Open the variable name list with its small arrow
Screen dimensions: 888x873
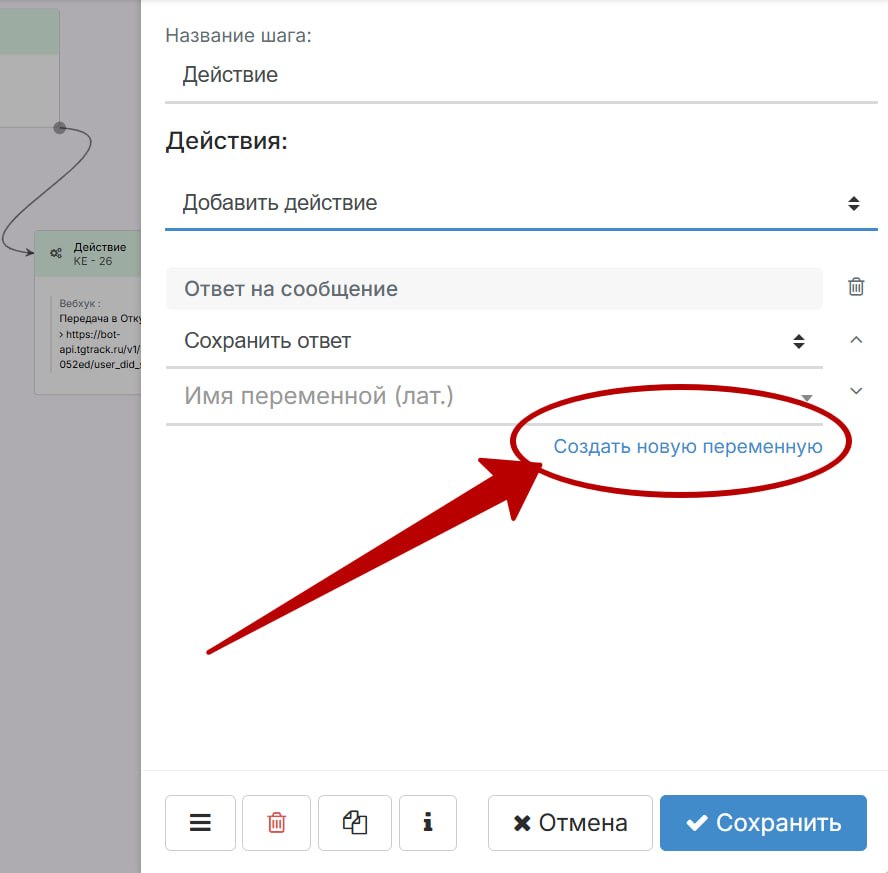pyautogui.click(x=806, y=398)
